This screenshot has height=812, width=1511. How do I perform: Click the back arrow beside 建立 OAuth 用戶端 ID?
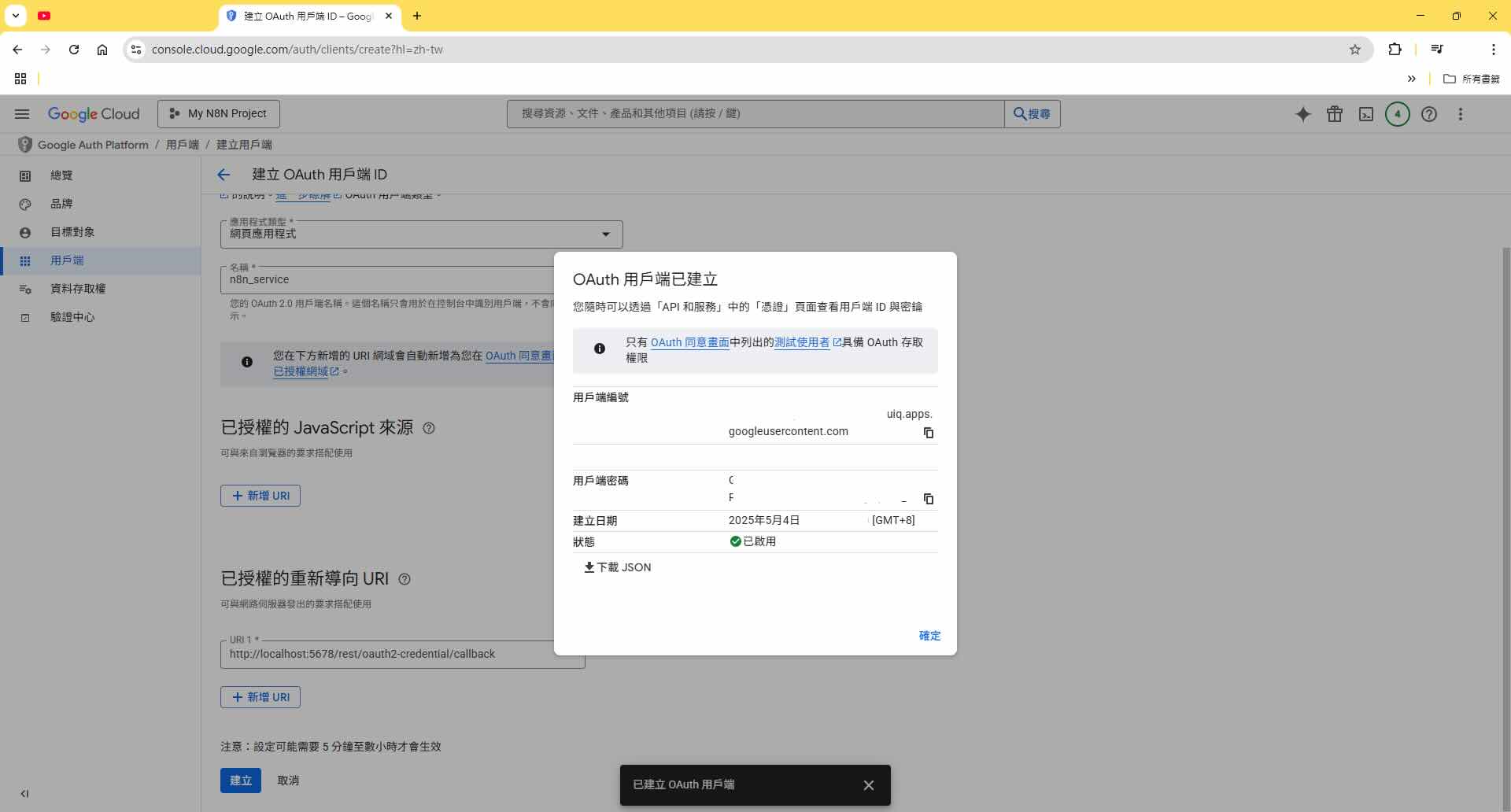click(224, 175)
